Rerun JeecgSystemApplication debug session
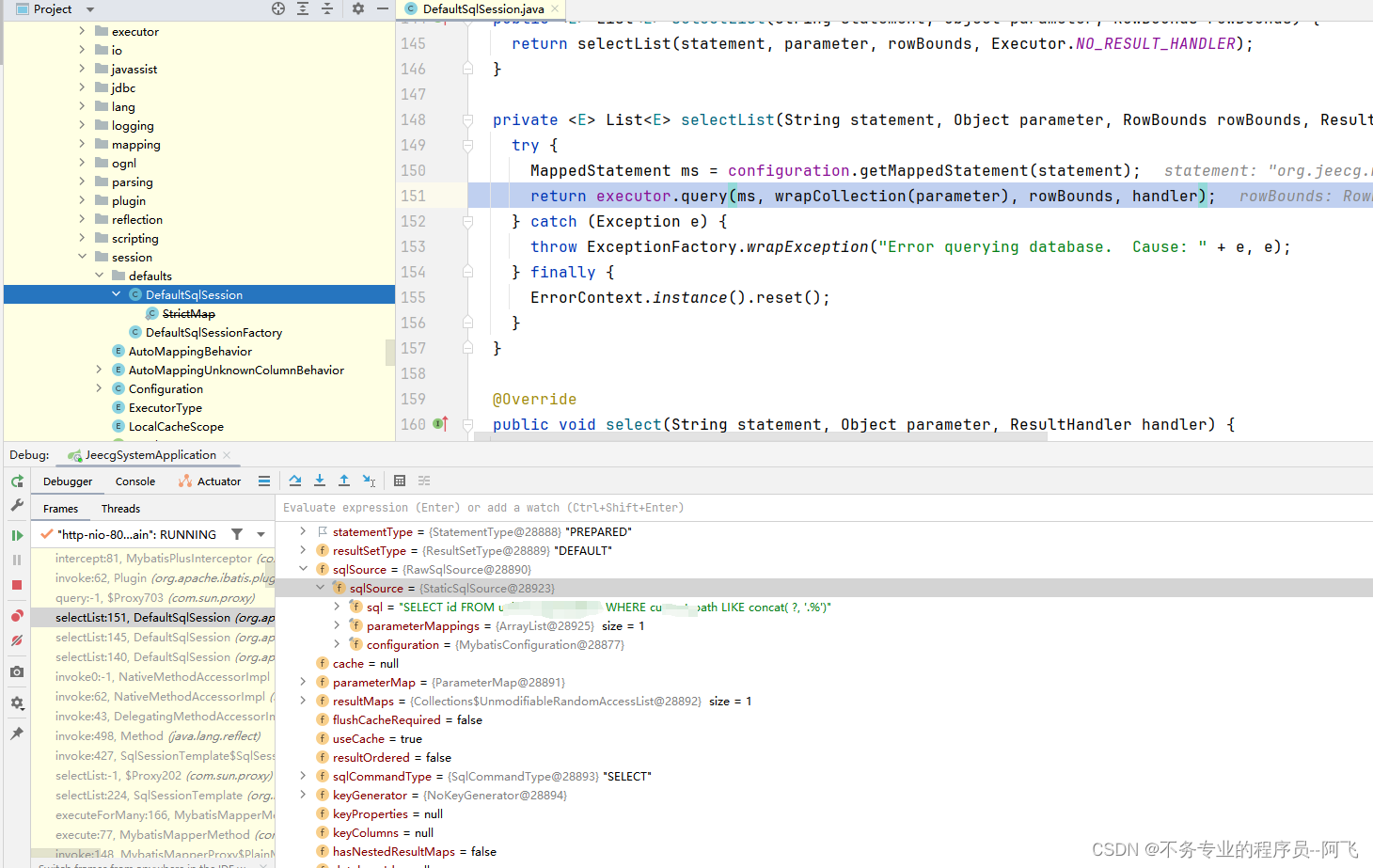 [17, 481]
